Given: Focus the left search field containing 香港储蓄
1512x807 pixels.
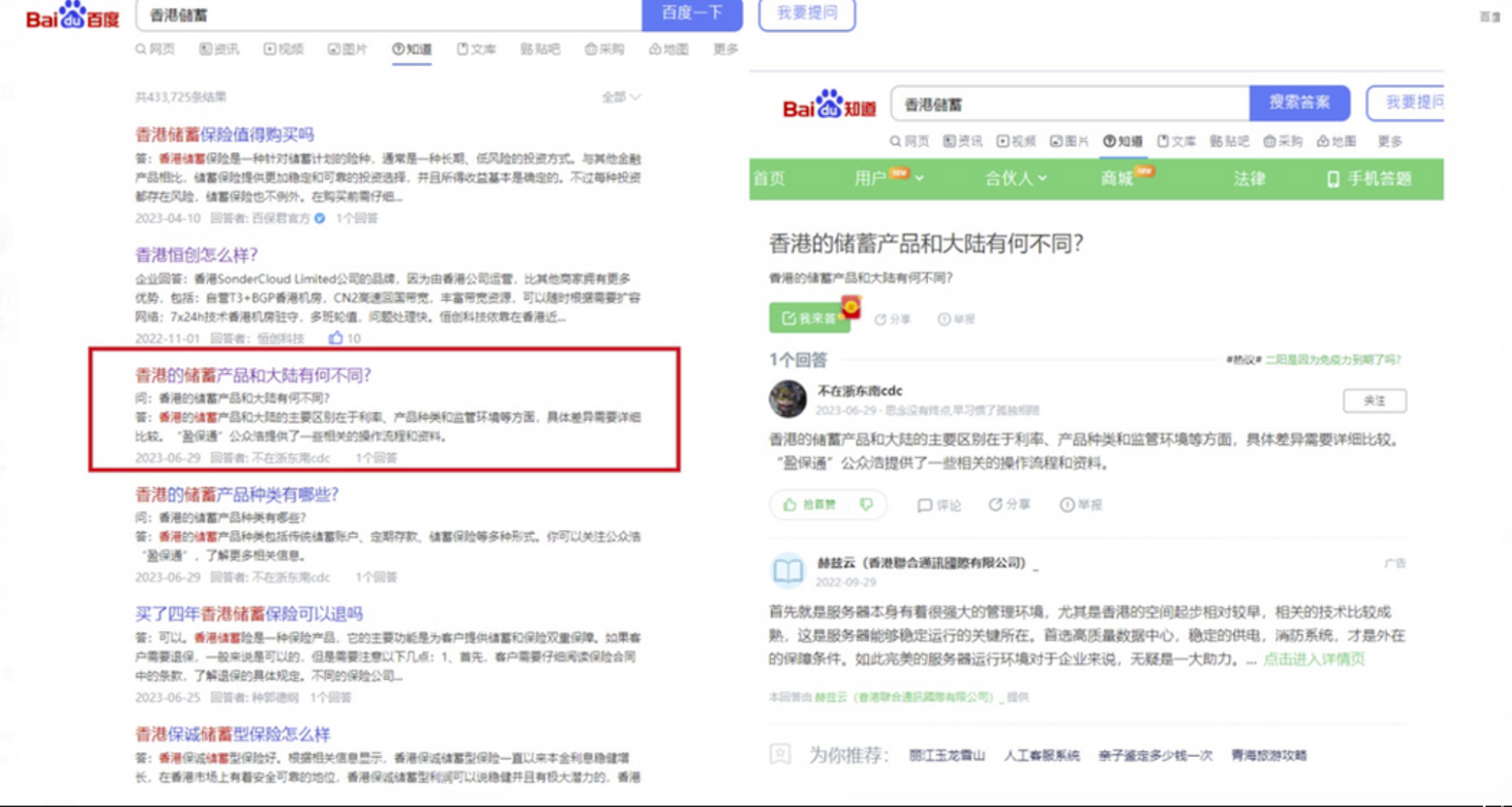Looking at the screenshot, I should [x=389, y=15].
